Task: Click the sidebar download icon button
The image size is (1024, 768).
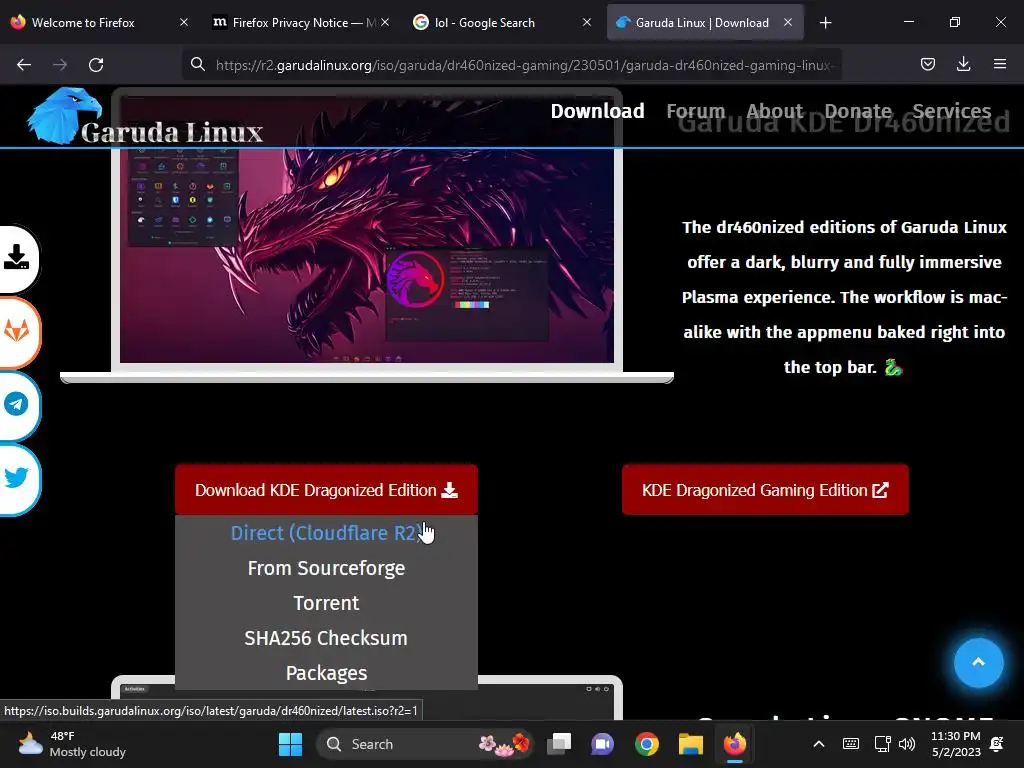Action: (x=17, y=258)
